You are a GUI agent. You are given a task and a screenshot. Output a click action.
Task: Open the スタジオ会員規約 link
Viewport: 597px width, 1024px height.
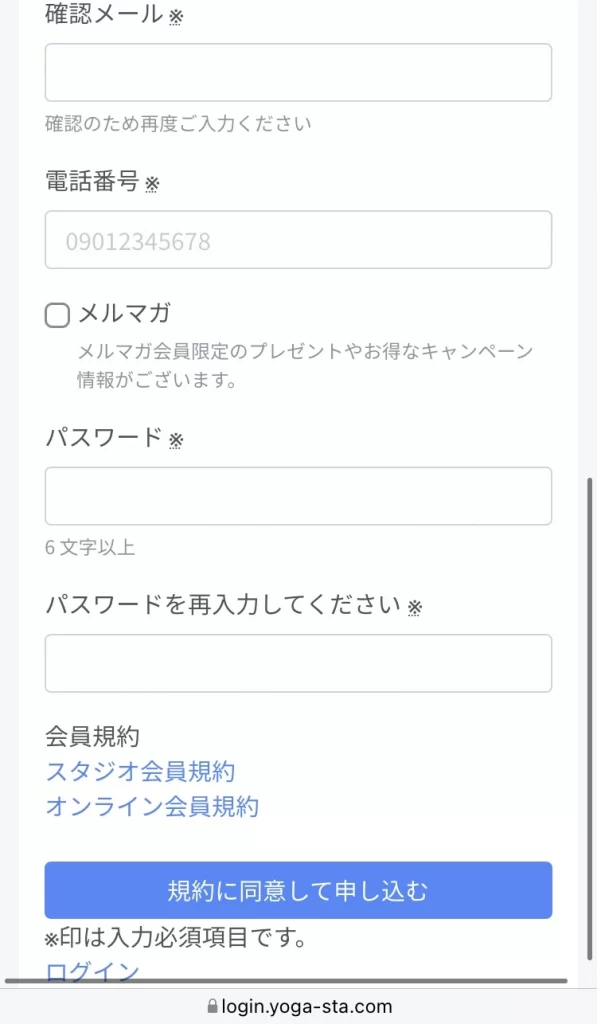140,771
